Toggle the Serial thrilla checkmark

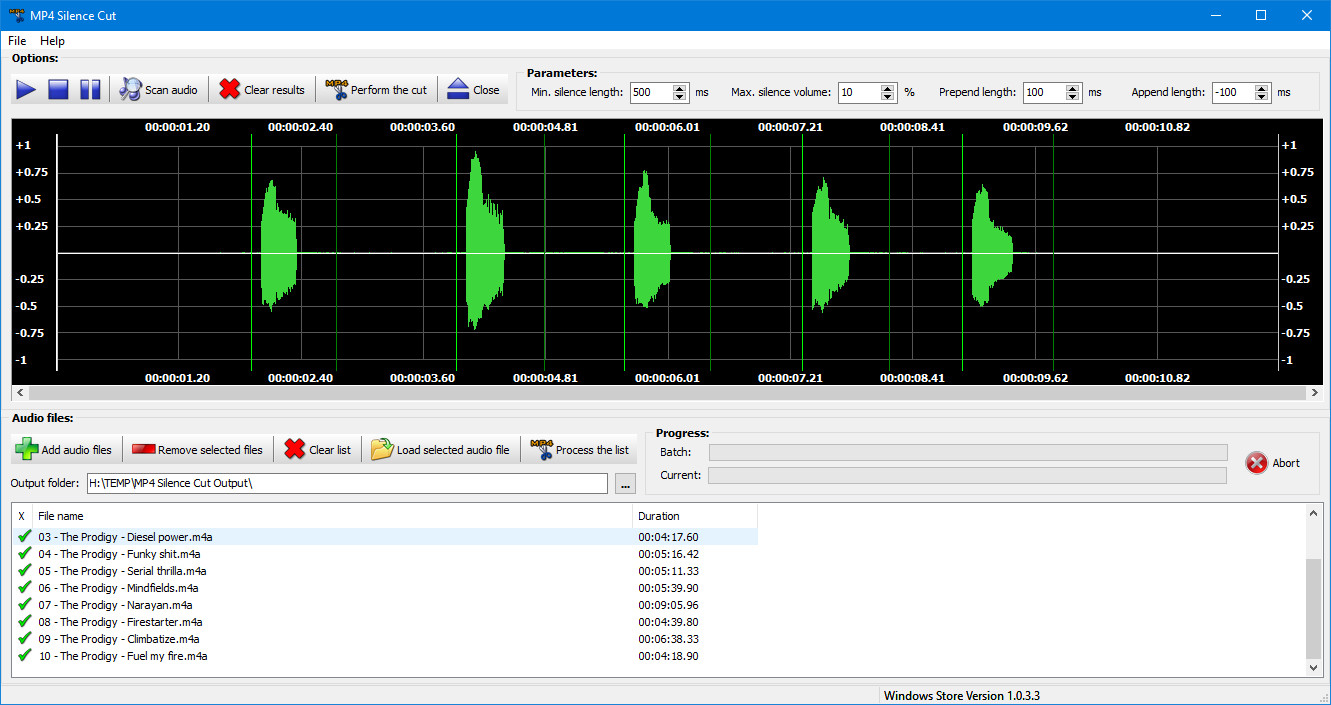tap(24, 571)
